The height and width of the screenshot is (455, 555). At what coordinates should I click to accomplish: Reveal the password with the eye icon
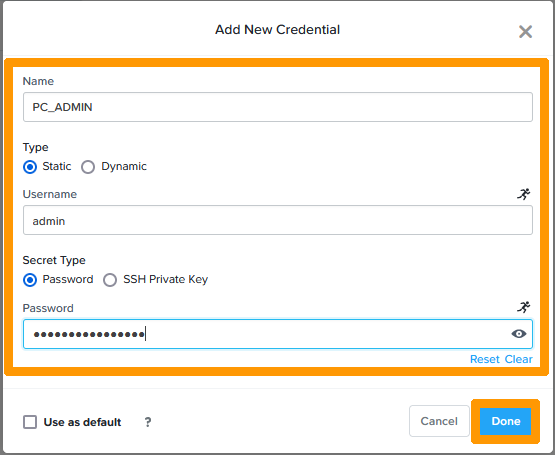[x=519, y=334]
